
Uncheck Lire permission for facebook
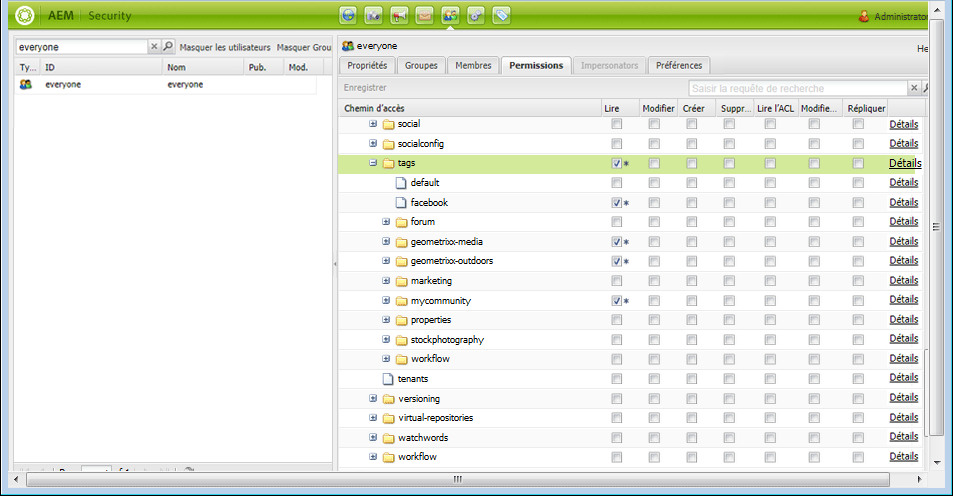(x=616, y=202)
